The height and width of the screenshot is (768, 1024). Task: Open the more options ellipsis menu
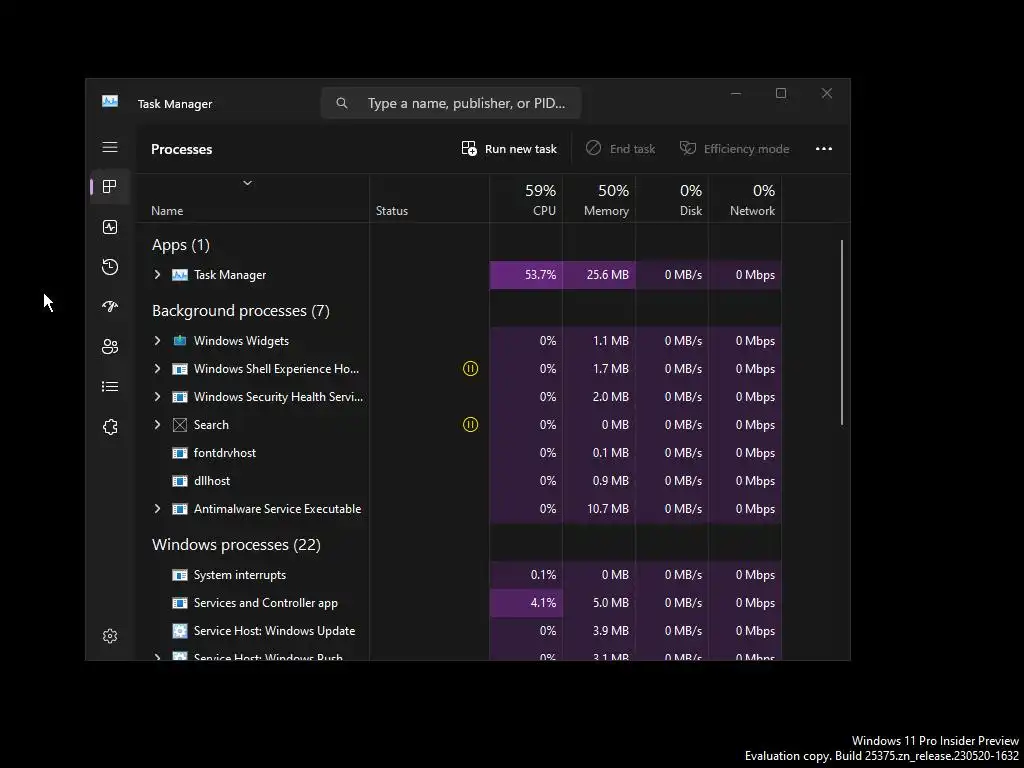click(x=824, y=149)
